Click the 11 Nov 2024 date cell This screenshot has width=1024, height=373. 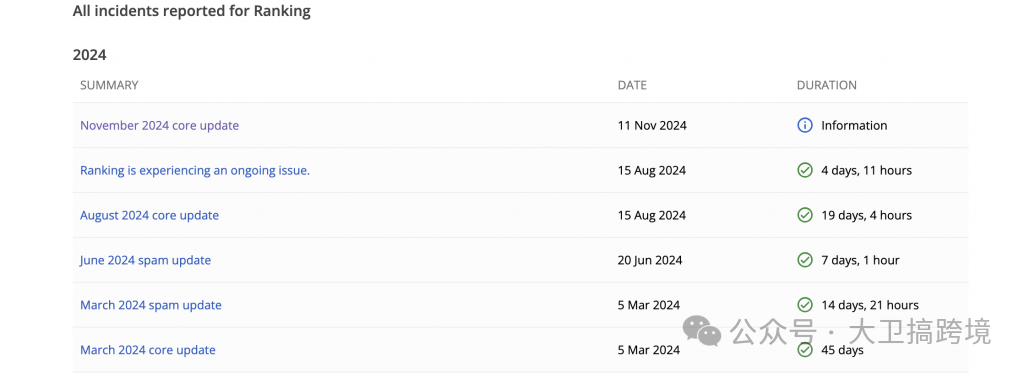click(x=652, y=125)
